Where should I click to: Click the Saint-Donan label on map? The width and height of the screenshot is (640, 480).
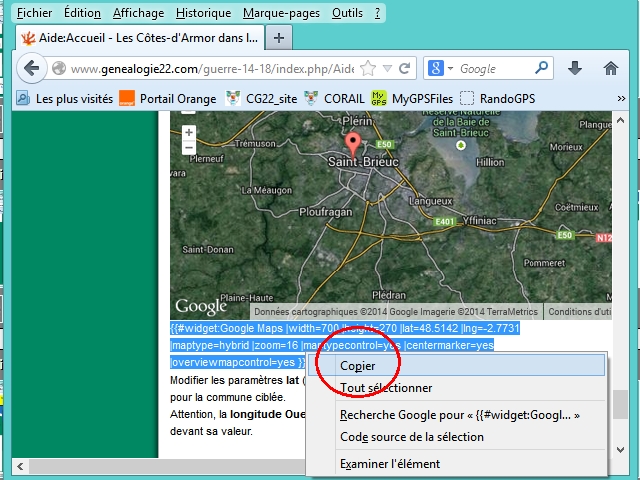tap(208, 249)
